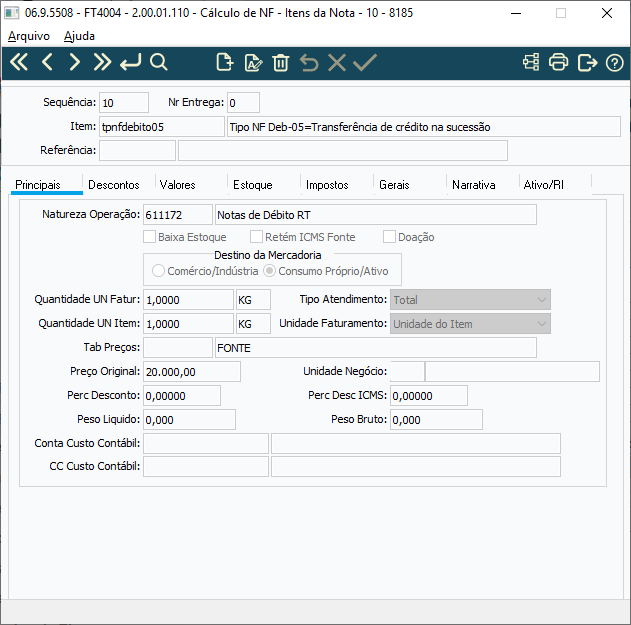The height and width of the screenshot is (625, 631).
Task: Click the confirm checkmark icon
Action: pos(365,62)
